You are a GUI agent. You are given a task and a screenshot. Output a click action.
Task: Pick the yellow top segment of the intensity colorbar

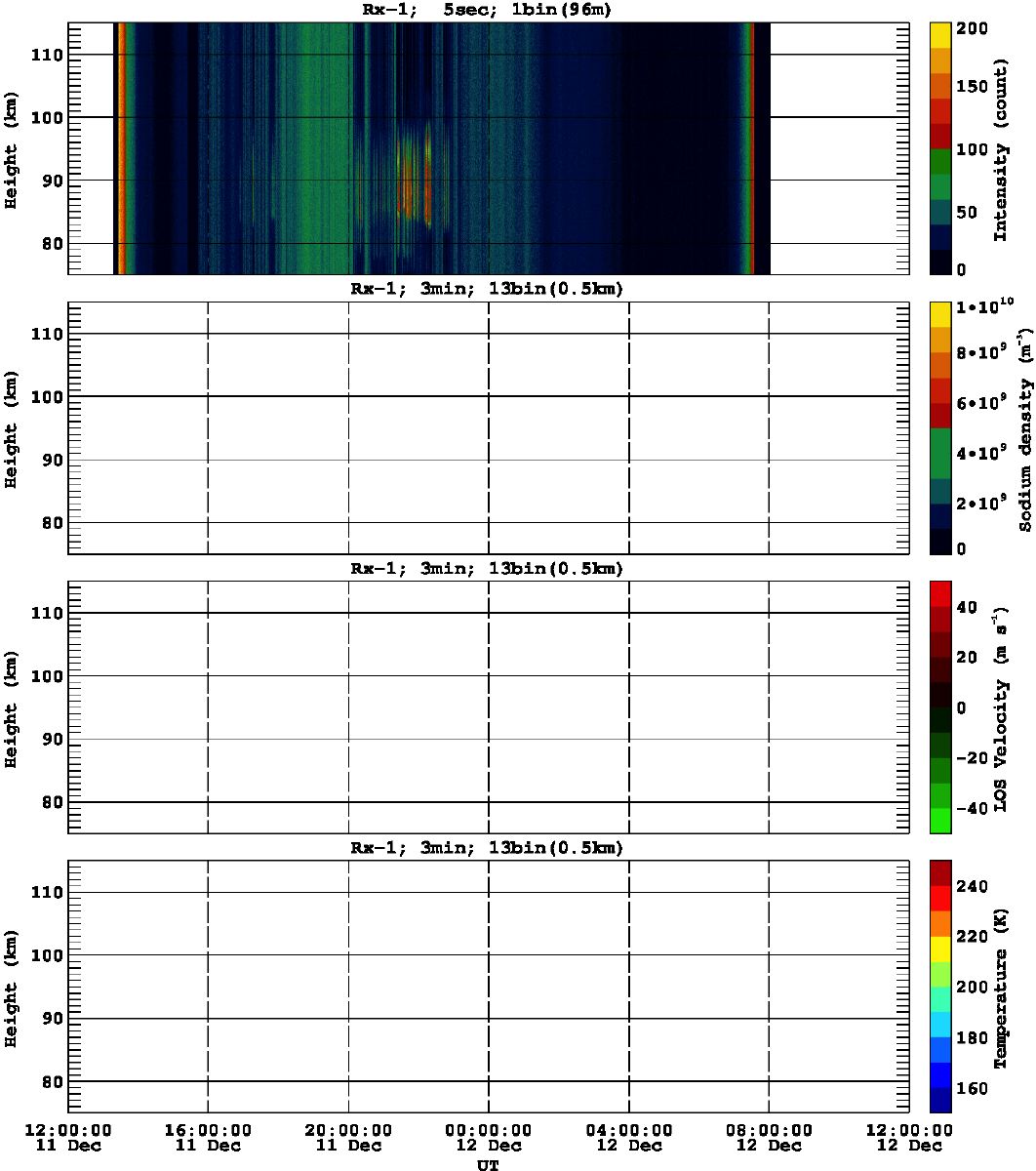click(940, 34)
